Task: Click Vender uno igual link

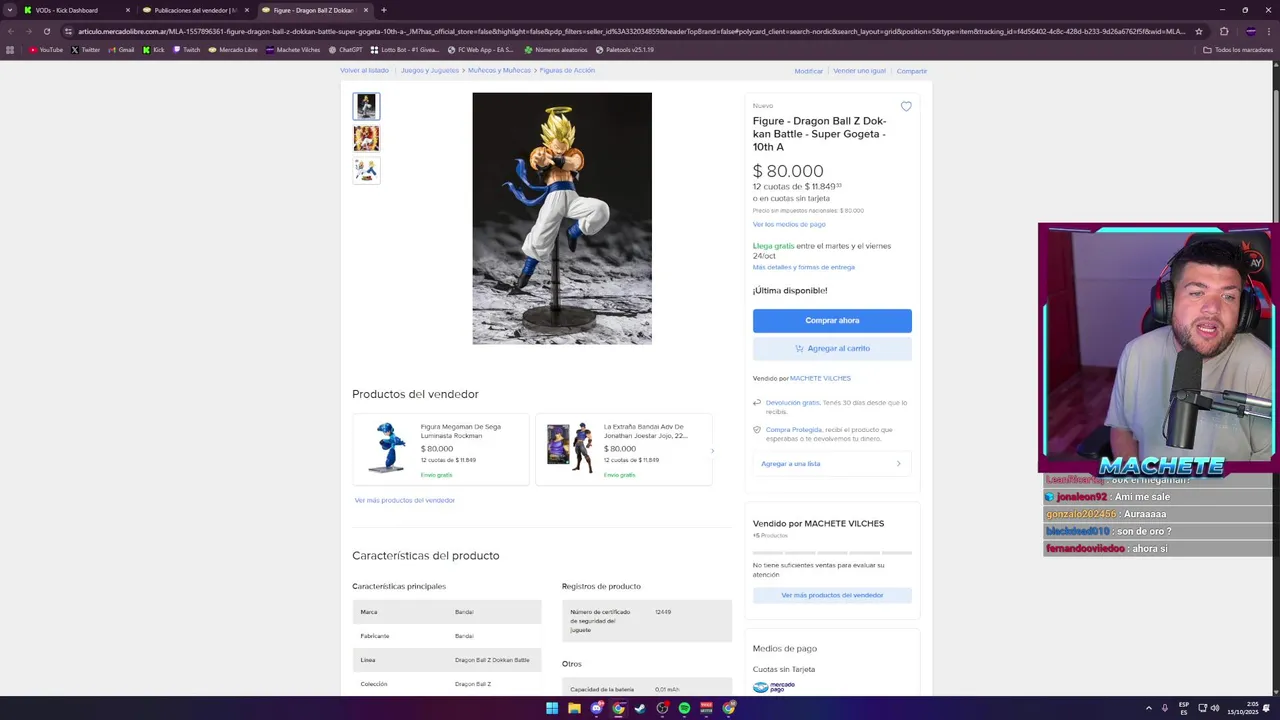Action: 860,71
